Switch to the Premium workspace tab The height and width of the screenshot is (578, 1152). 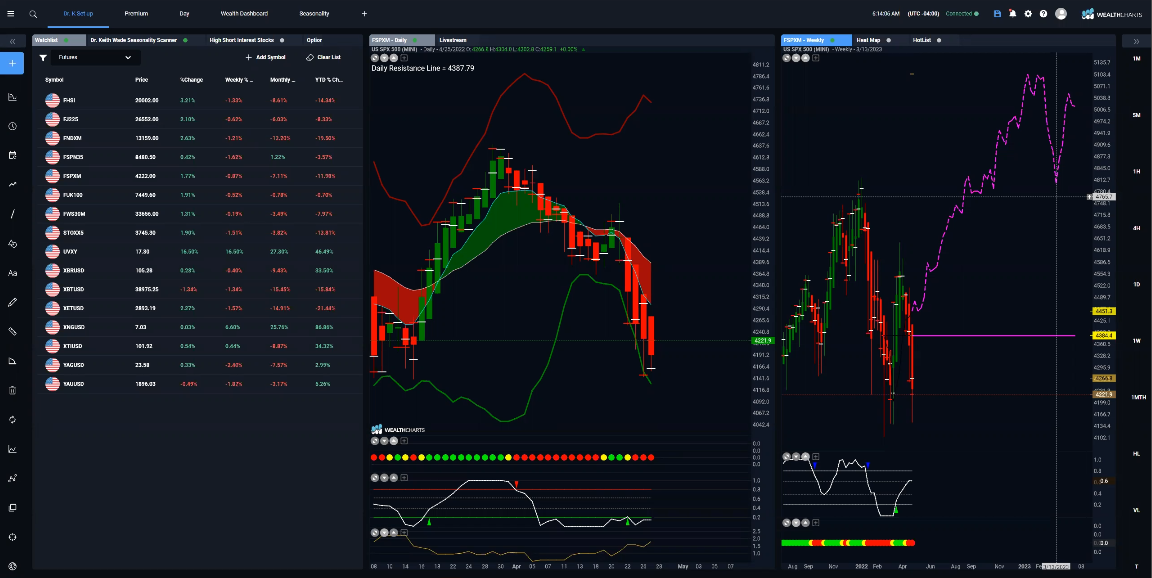point(136,13)
